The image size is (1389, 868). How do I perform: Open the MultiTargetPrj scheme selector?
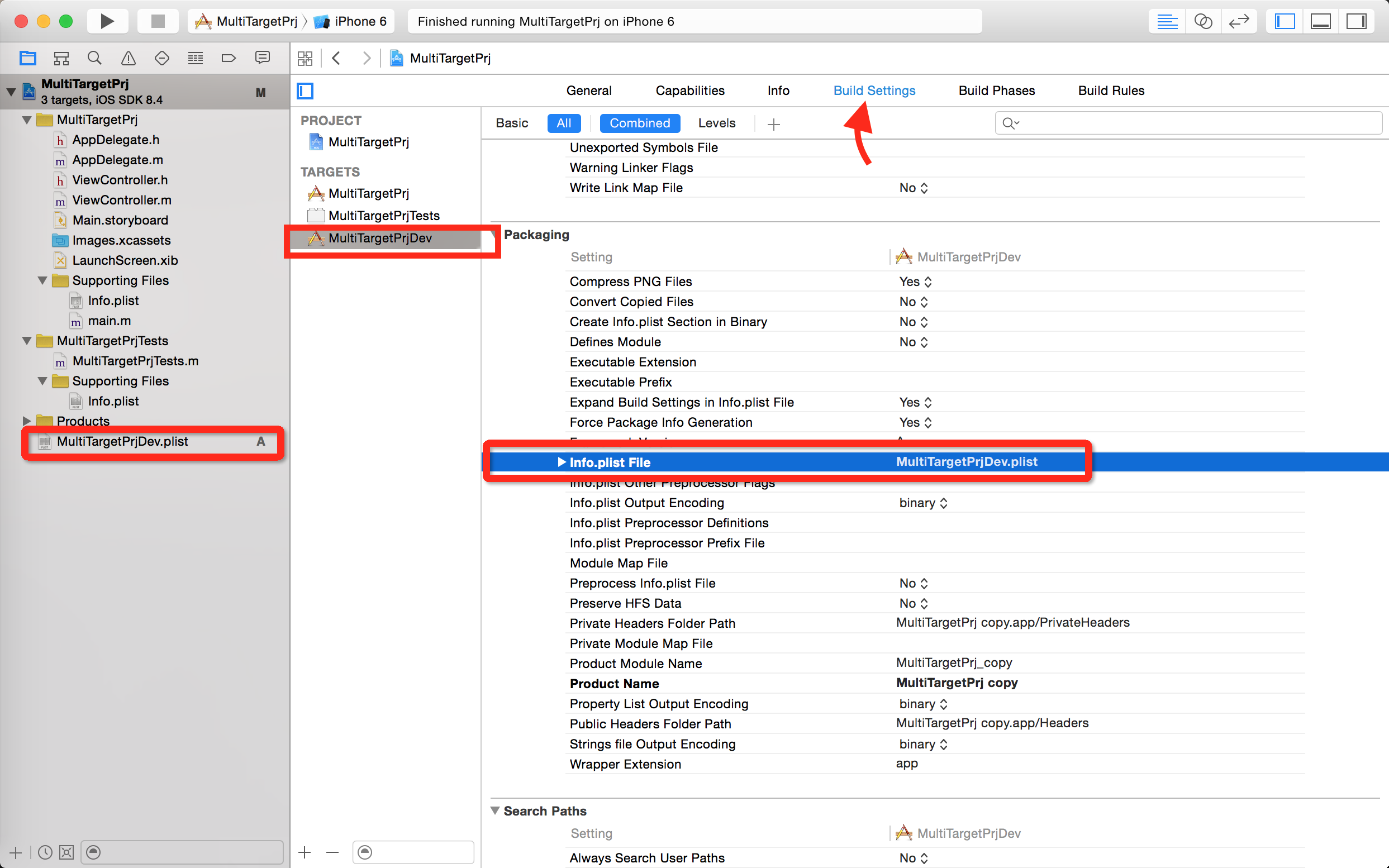(x=246, y=22)
